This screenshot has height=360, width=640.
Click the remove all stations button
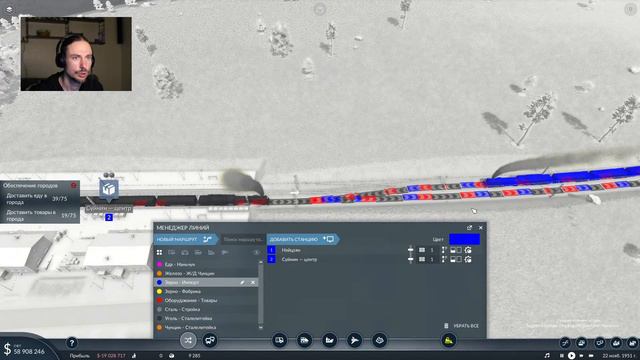(462, 326)
